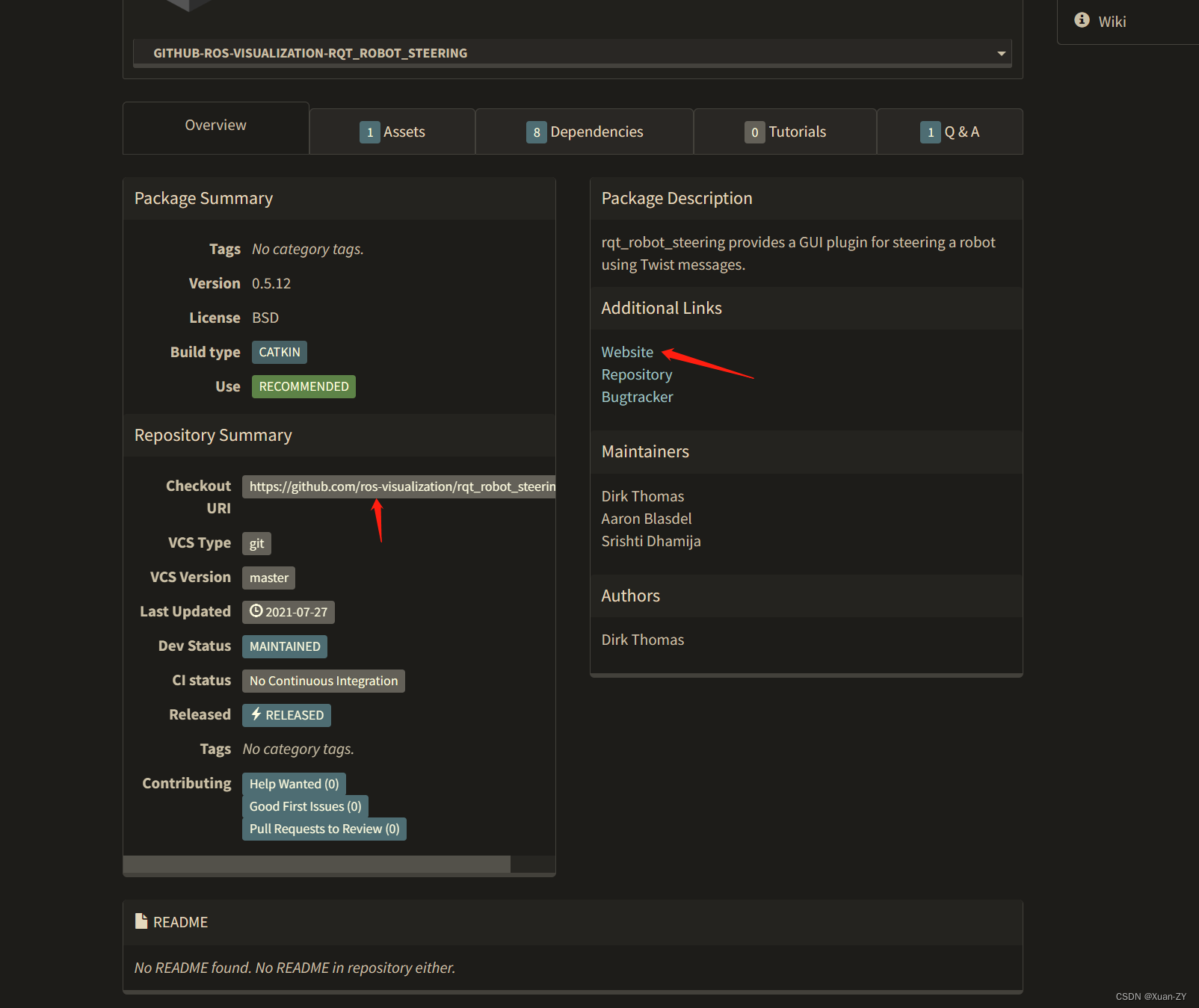1199x1008 pixels.
Task: Click the Wiki link
Action: 1112,22
